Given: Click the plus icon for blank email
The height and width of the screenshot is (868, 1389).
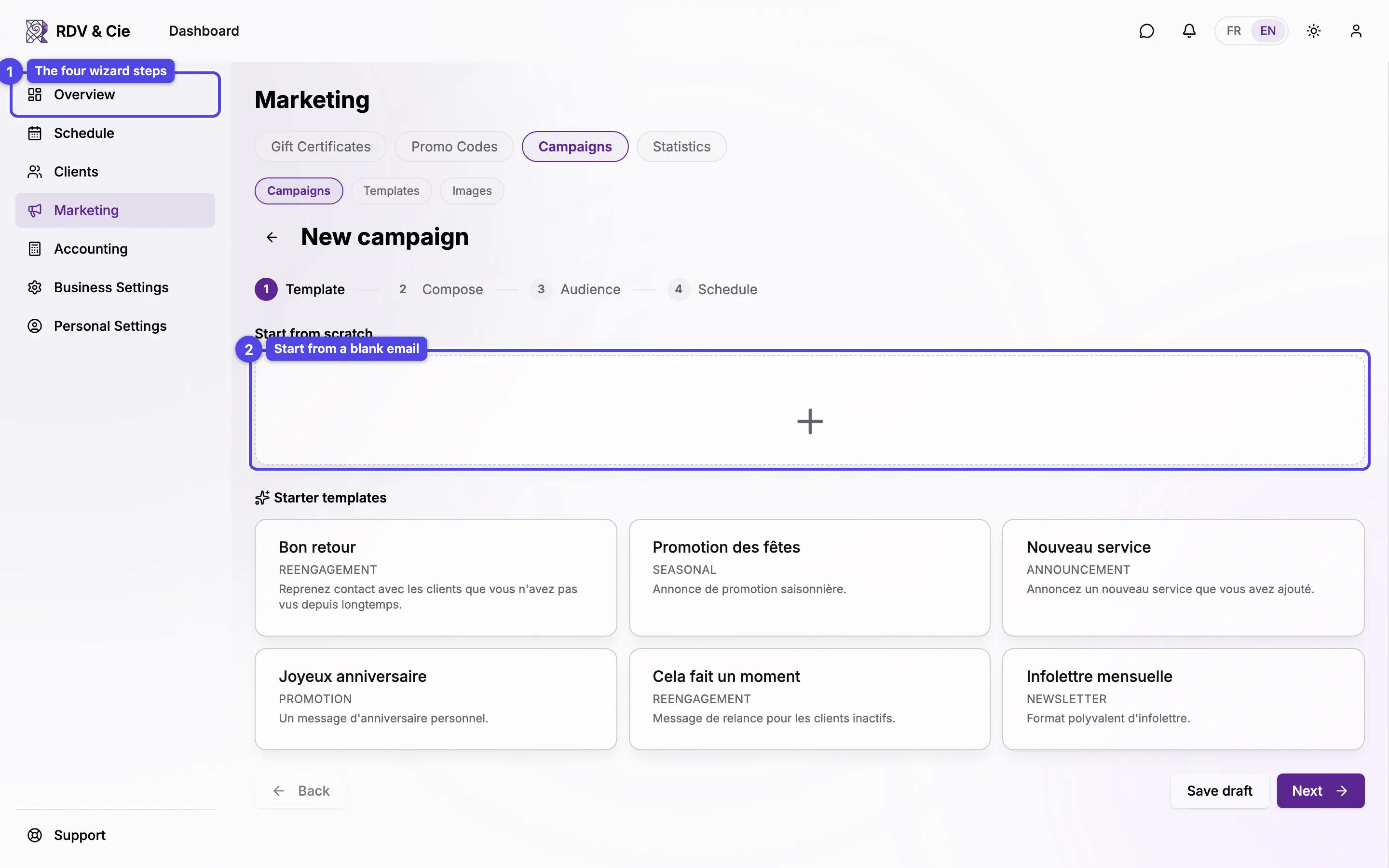Looking at the screenshot, I should pyautogui.click(x=810, y=421).
